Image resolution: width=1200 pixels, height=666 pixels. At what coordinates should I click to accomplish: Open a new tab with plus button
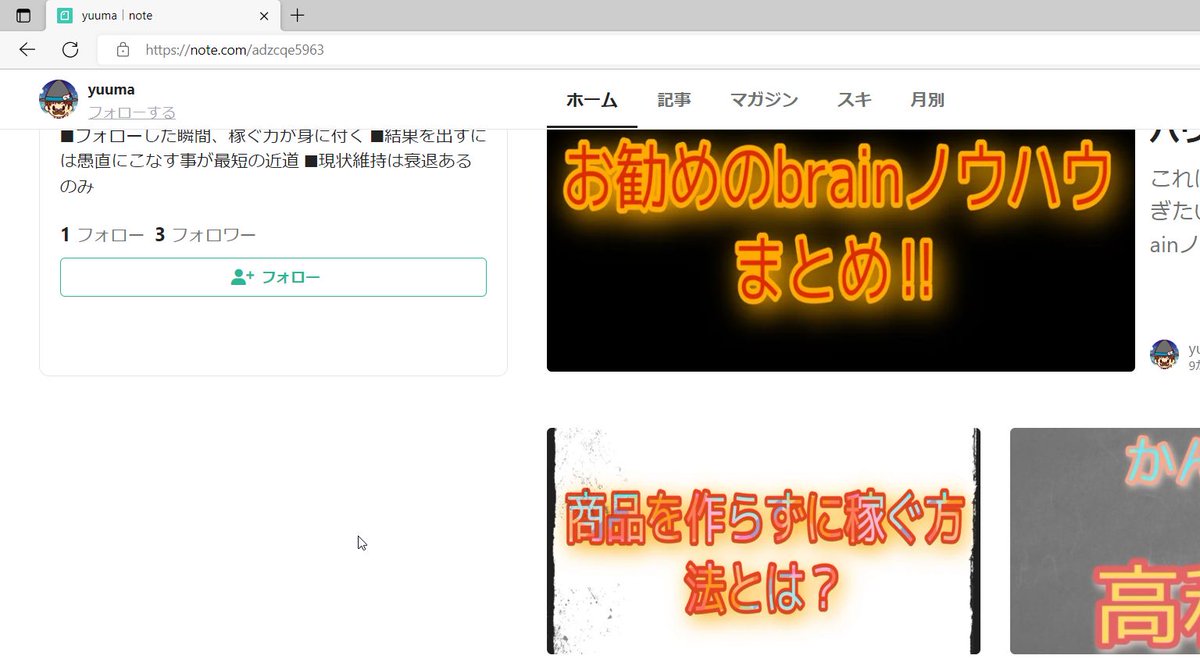(297, 15)
